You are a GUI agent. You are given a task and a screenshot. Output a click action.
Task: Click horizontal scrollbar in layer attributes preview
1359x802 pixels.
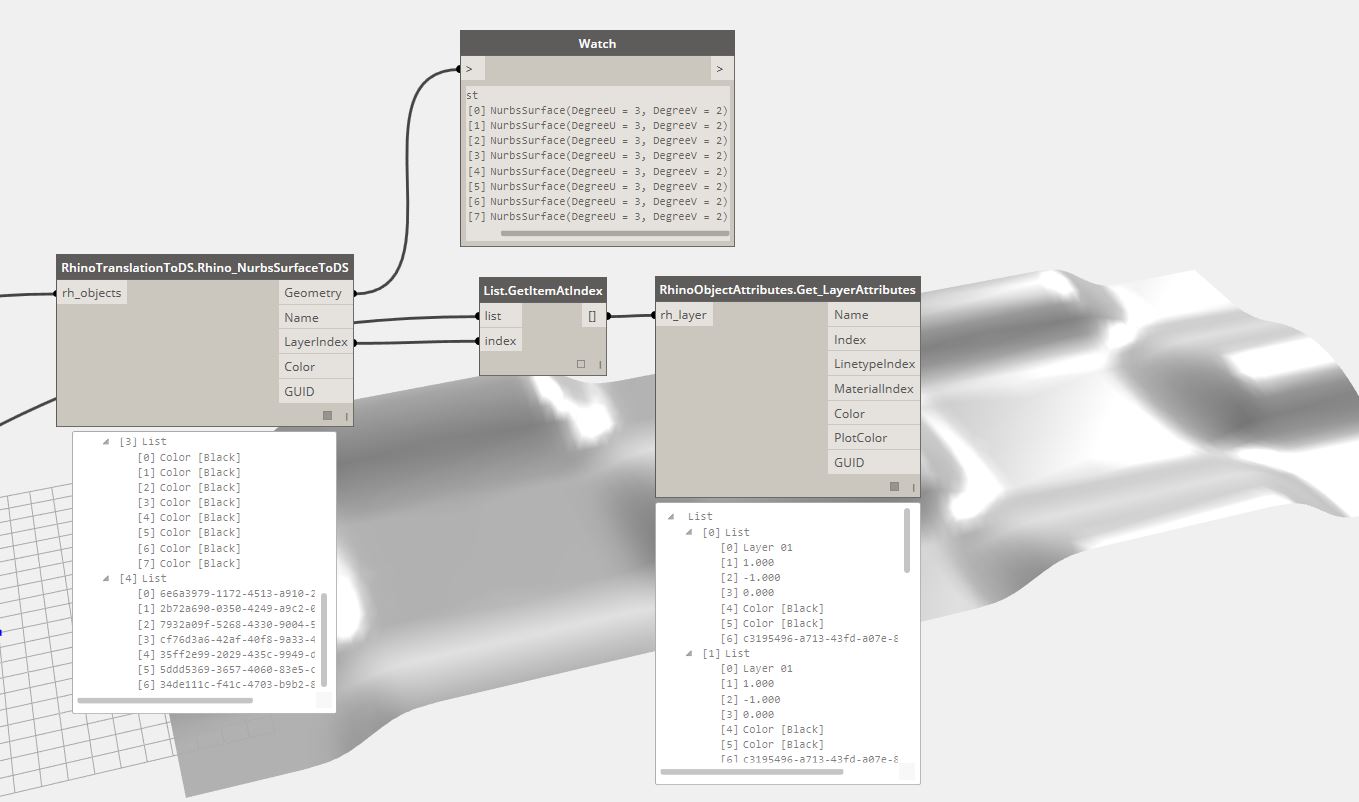(x=751, y=771)
